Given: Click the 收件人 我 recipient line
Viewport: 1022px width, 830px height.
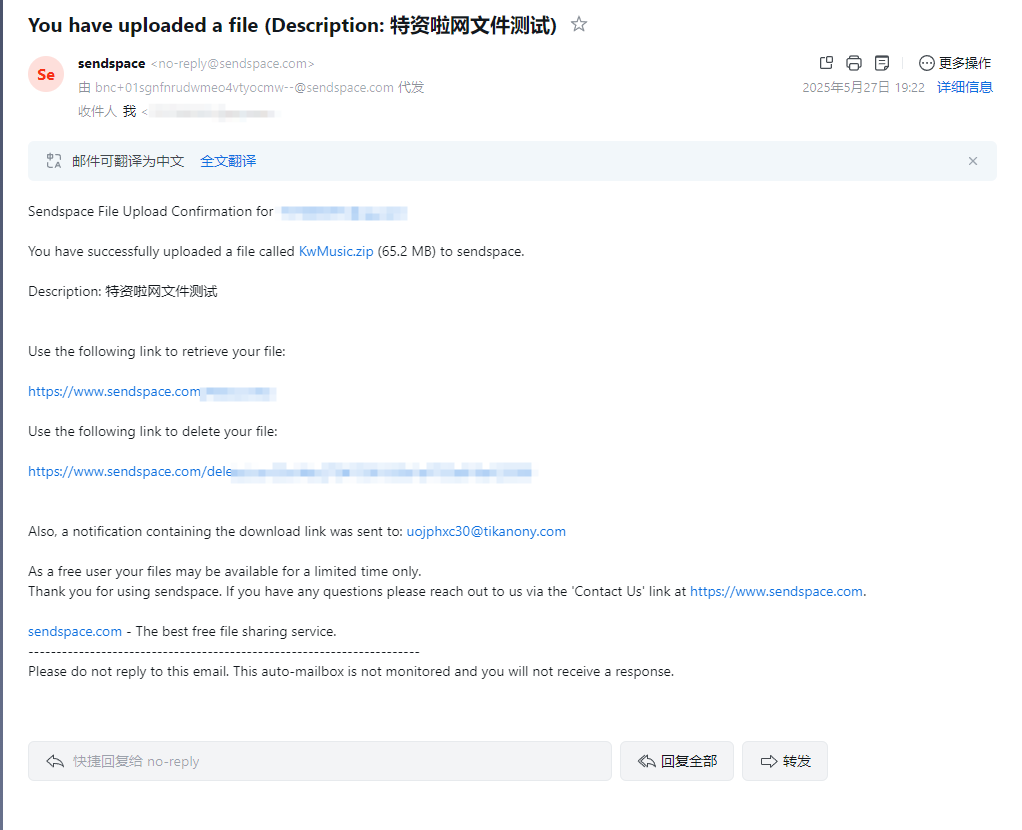Looking at the screenshot, I should click(179, 111).
